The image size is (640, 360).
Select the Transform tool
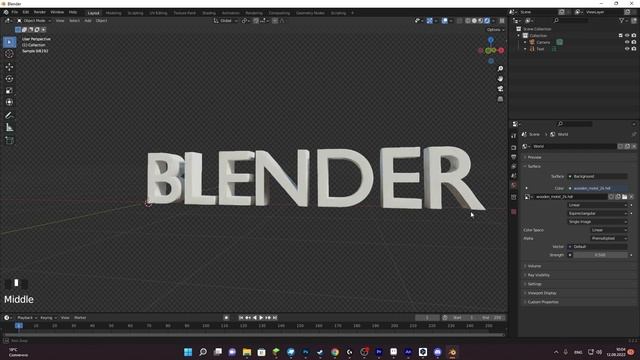coord(9,102)
